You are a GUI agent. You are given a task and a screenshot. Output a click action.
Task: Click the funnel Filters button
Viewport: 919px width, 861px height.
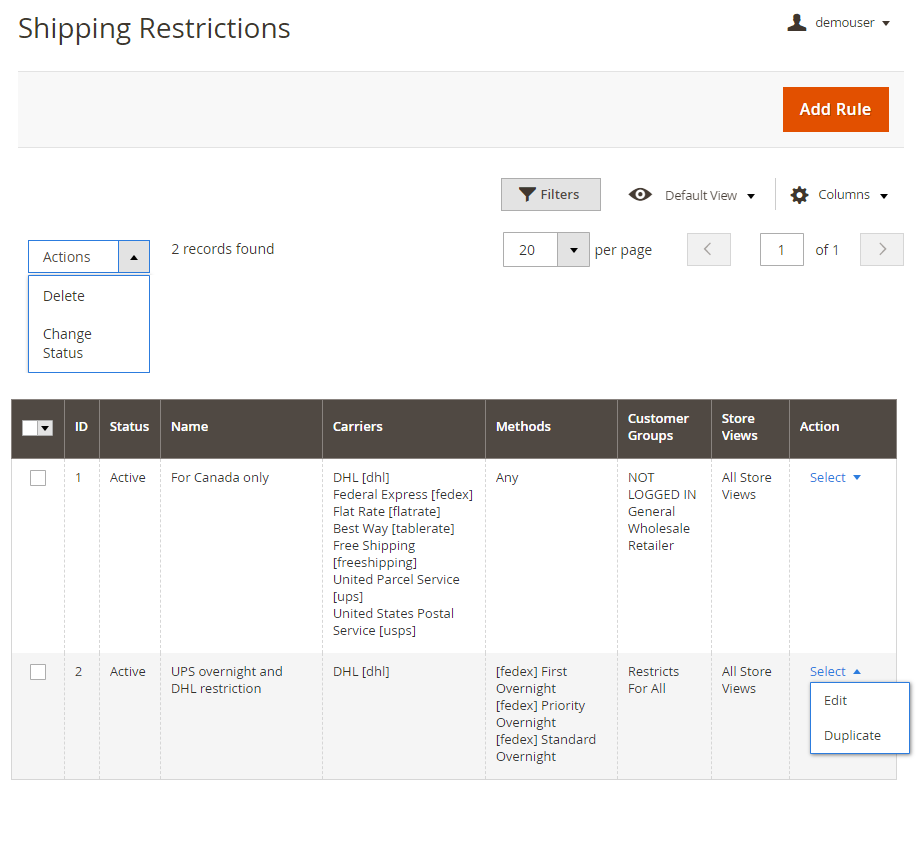click(x=550, y=195)
